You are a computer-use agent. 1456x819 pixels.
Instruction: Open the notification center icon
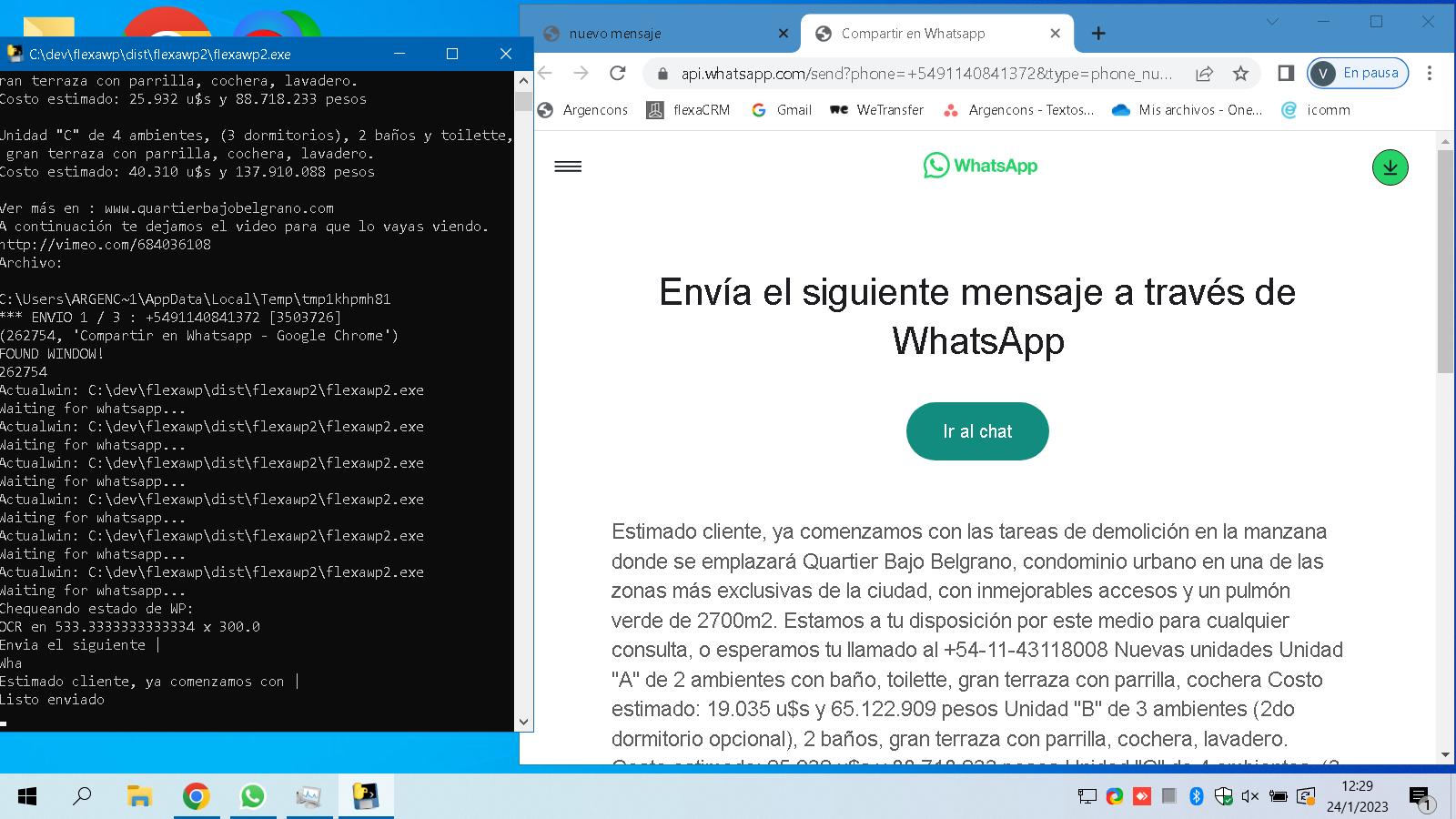click(x=1421, y=798)
